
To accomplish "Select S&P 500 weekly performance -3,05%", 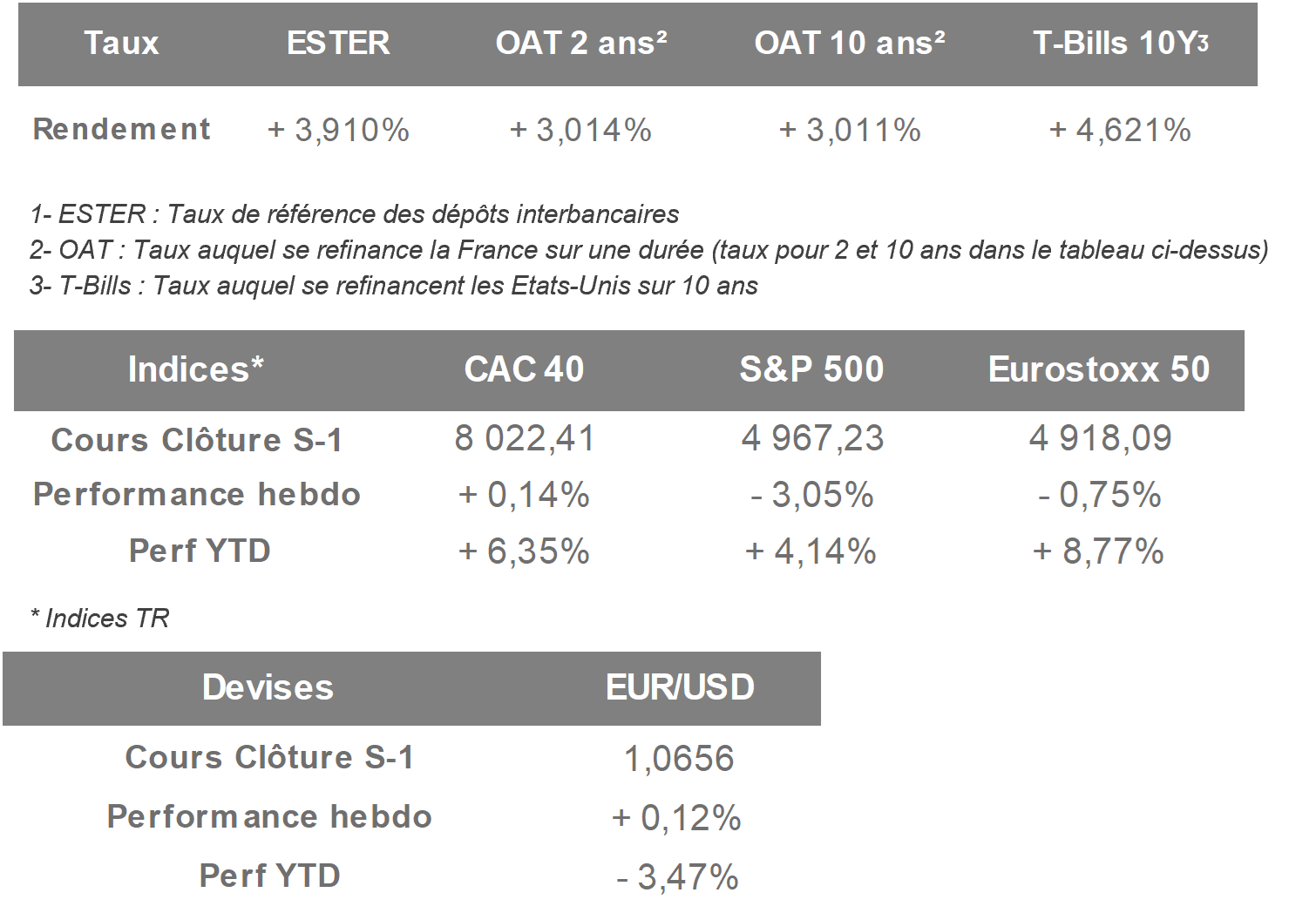I will pyautogui.click(x=811, y=495).
